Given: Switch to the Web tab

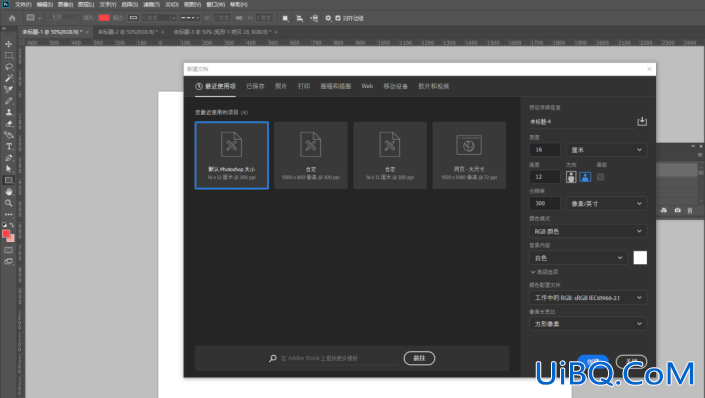Looking at the screenshot, I should (x=367, y=86).
